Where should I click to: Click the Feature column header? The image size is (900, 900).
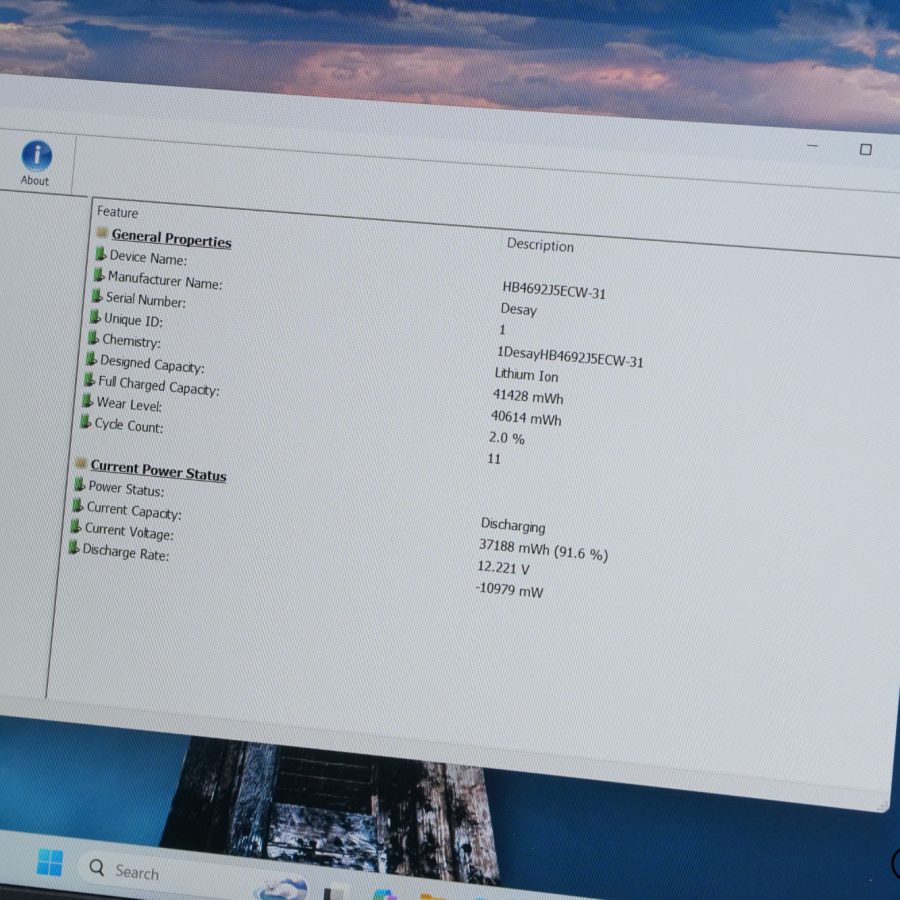118,212
